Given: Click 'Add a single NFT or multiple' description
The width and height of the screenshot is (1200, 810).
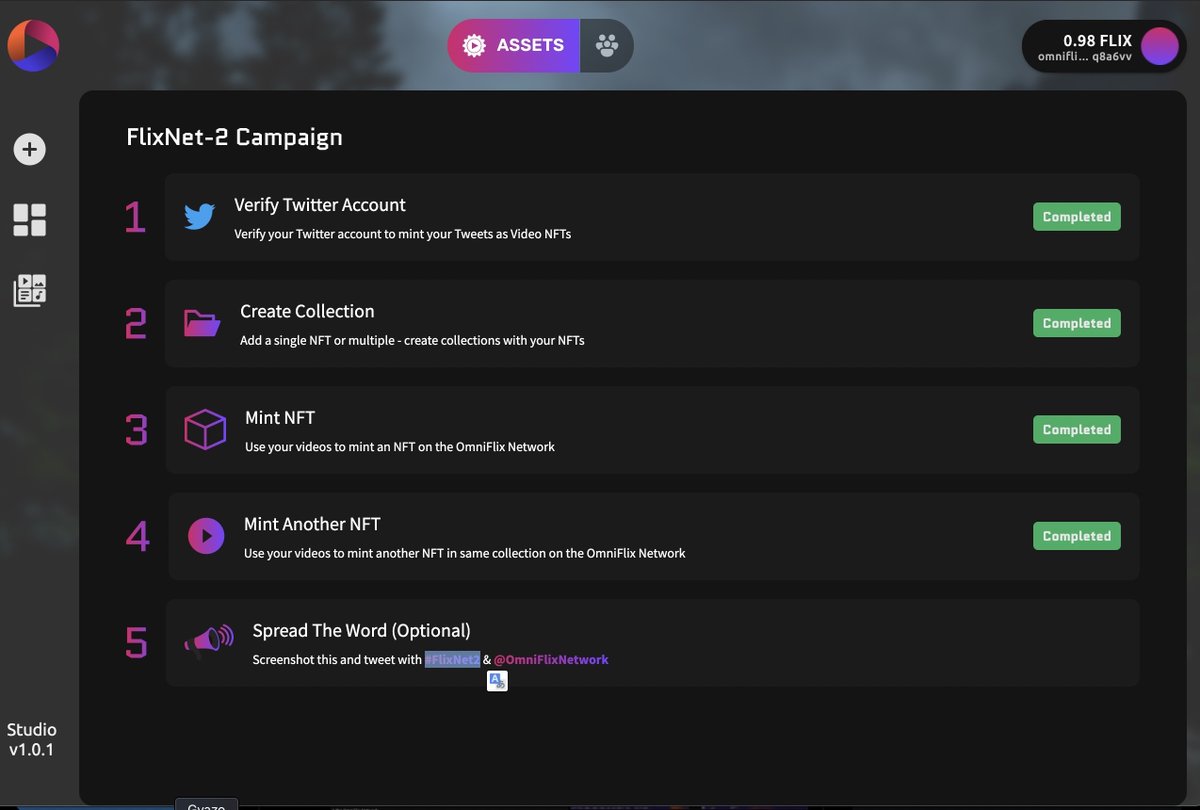Looking at the screenshot, I should (x=412, y=340).
